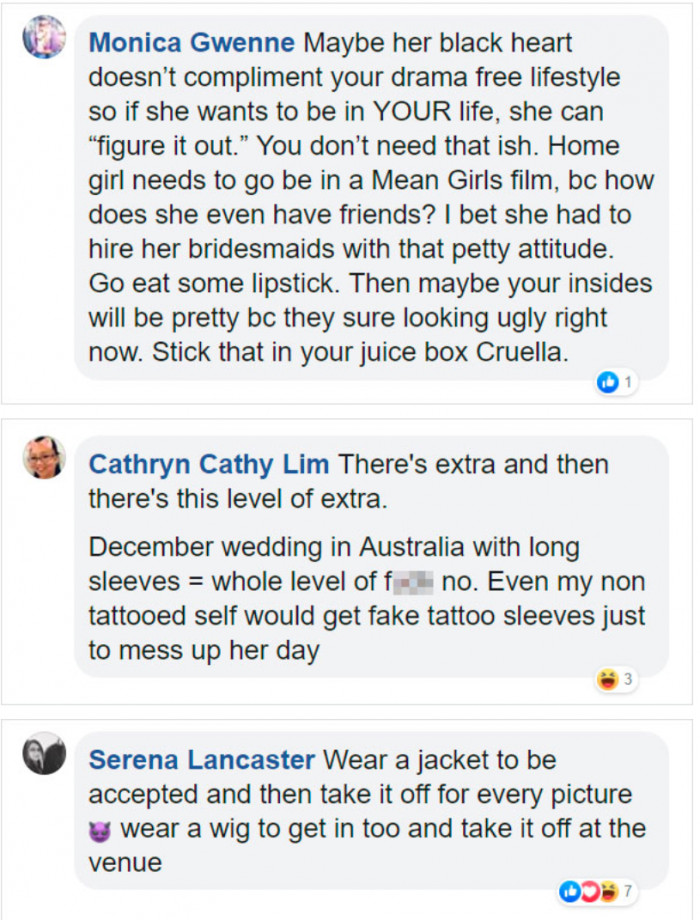Image resolution: width=700 pixels, height=920 pixels.
Task: Open the 7 reactions list on Serena's comment
Action: click(627, 891)
